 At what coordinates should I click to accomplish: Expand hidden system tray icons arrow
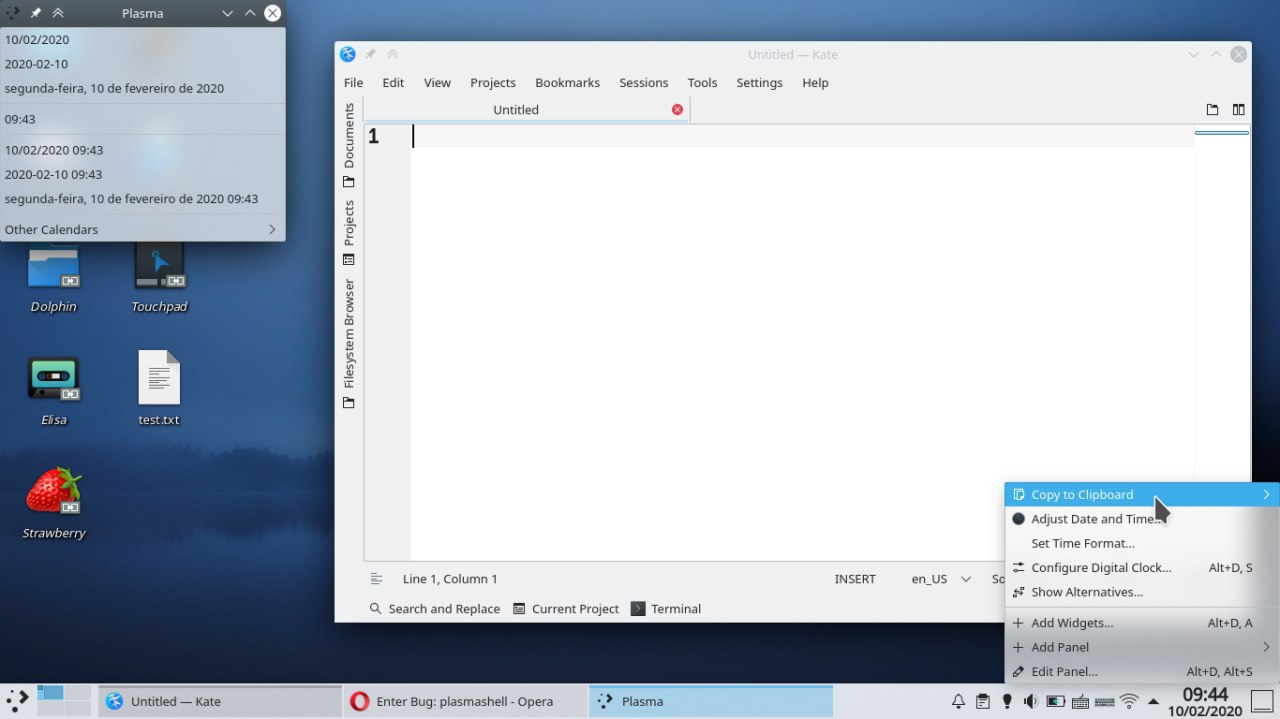(x=1153, y=701)
